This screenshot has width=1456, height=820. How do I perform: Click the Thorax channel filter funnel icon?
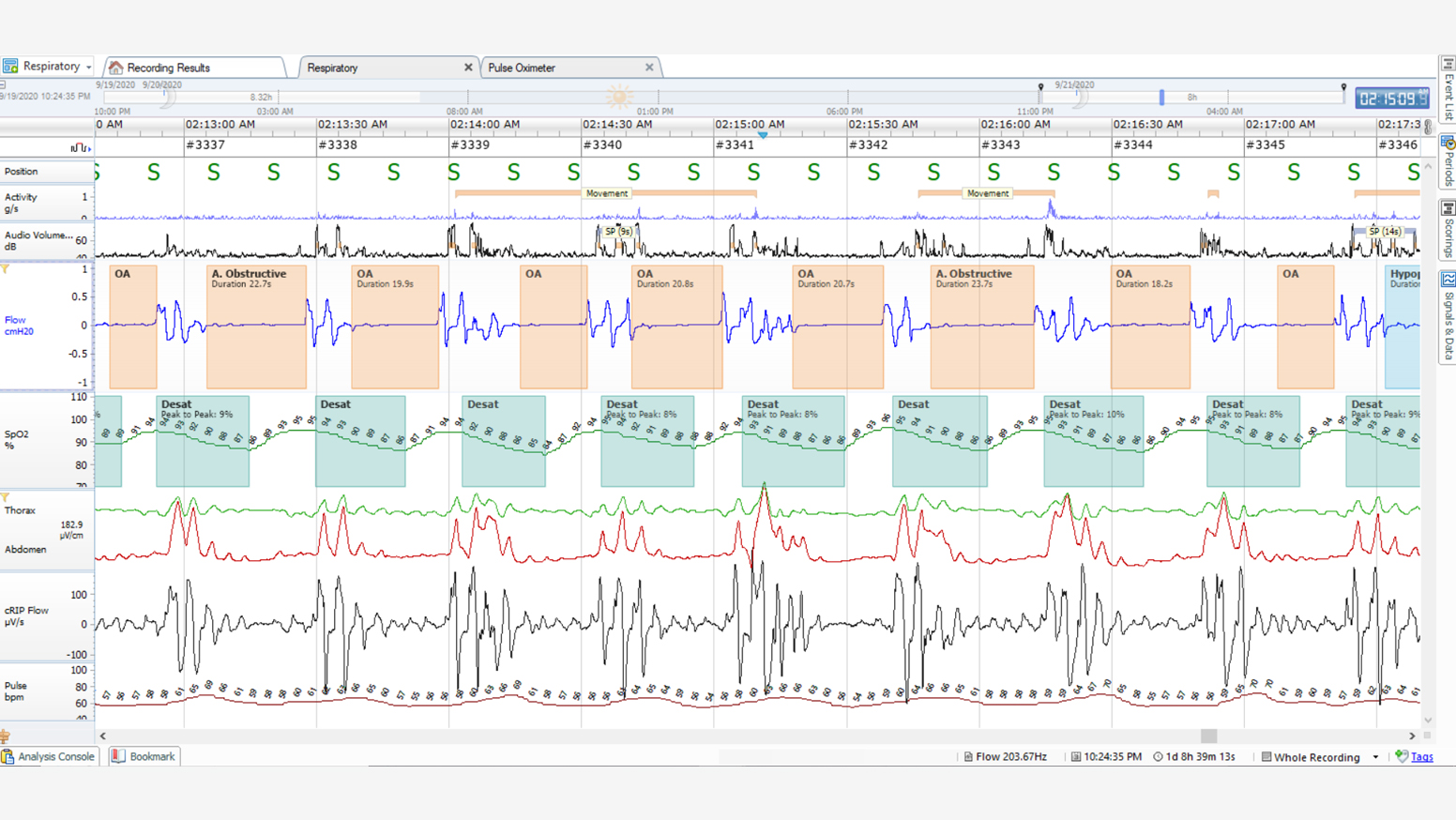tap(6, 498)
